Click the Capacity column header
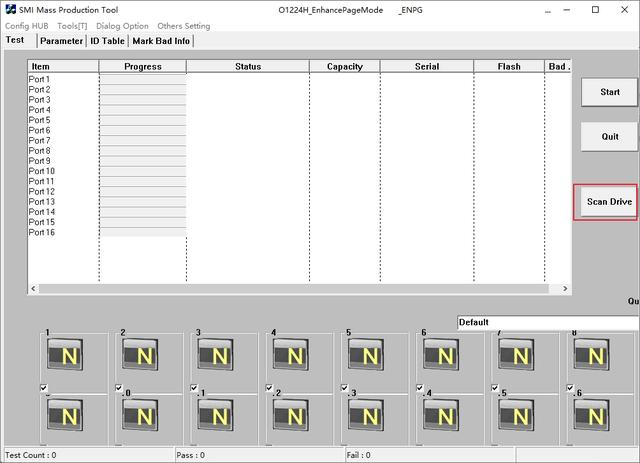 point(344,66)
